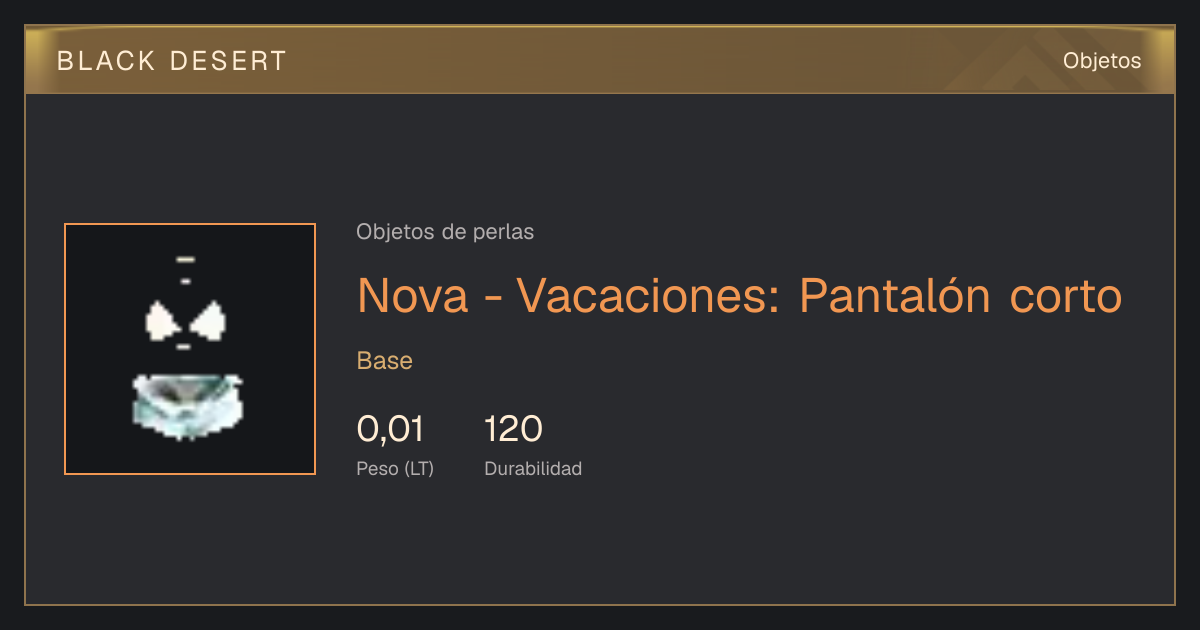Image resolution: width=1200 pixels, height=630 pixels.
Task: Click the BLACK DESERT logo text
Action: point(172,61)
